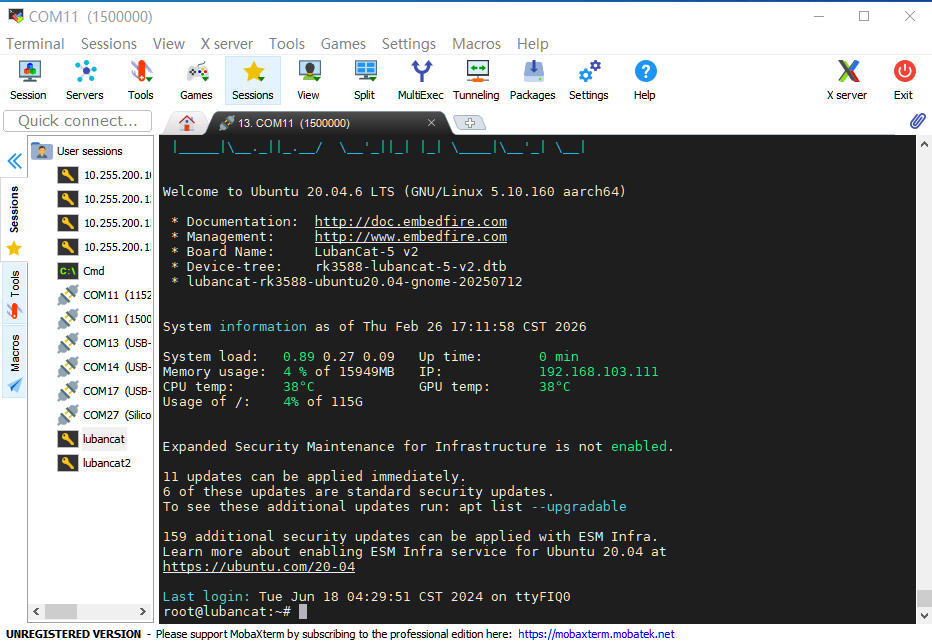Click inside the Quick connect field
The height and width of the screenshot is (643, 932).
(78, 120)
